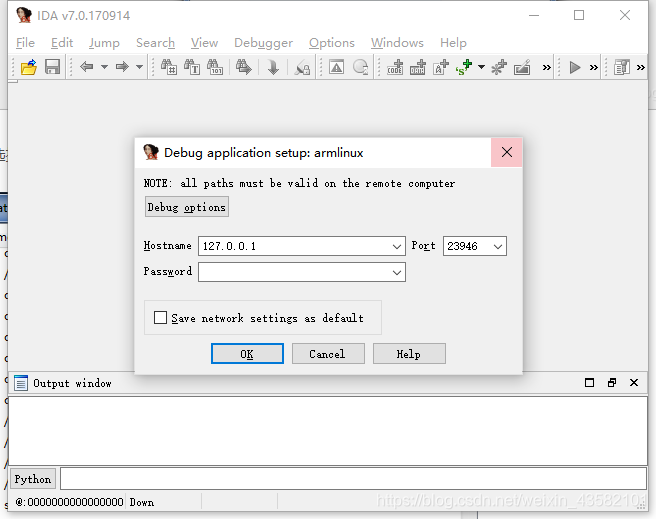The height and width of the screenshot is (519, 656).
Task: Click the green plus 's' icon
Action: 464,67
